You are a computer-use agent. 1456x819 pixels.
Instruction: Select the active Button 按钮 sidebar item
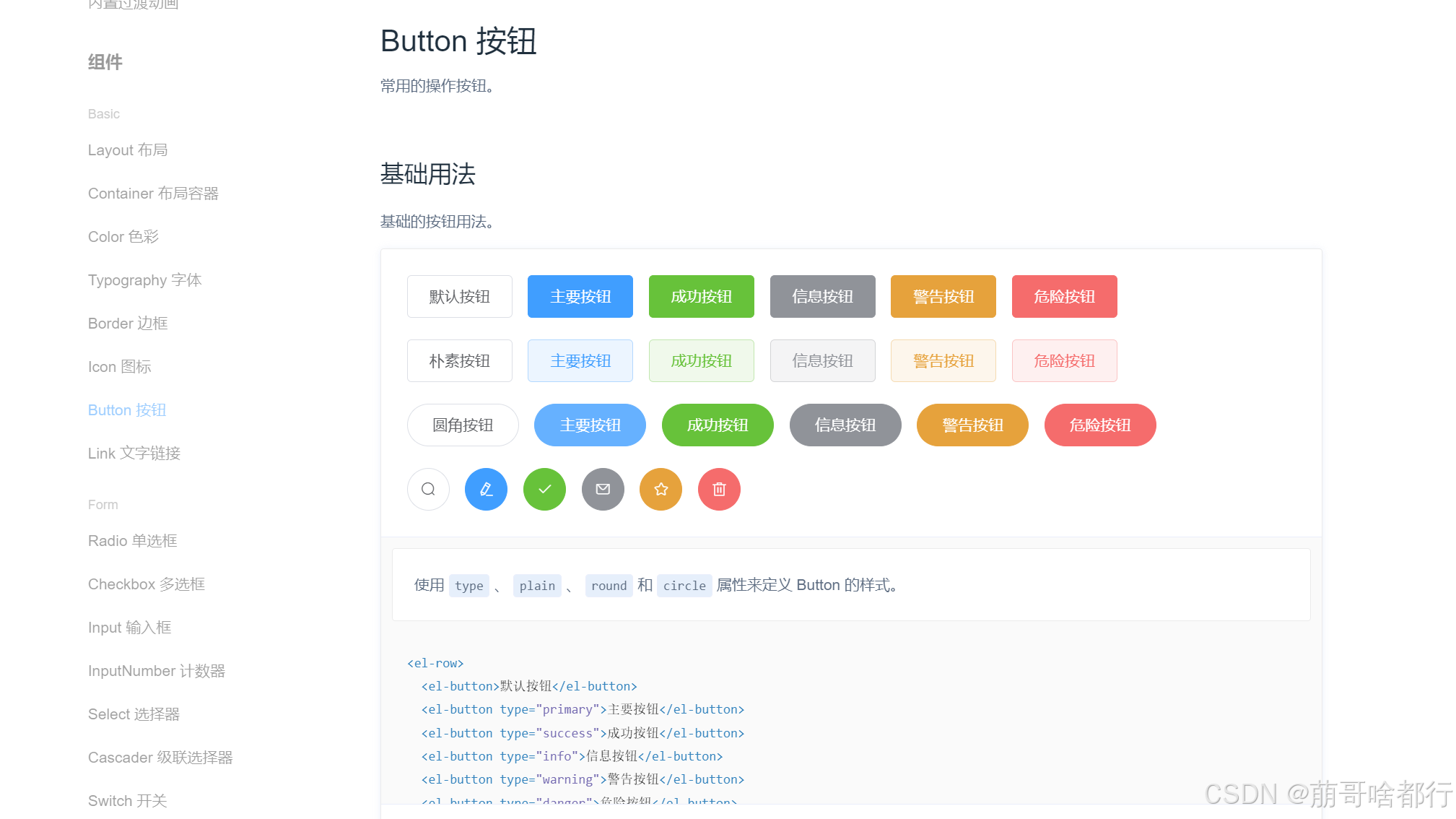click(127, 410)
